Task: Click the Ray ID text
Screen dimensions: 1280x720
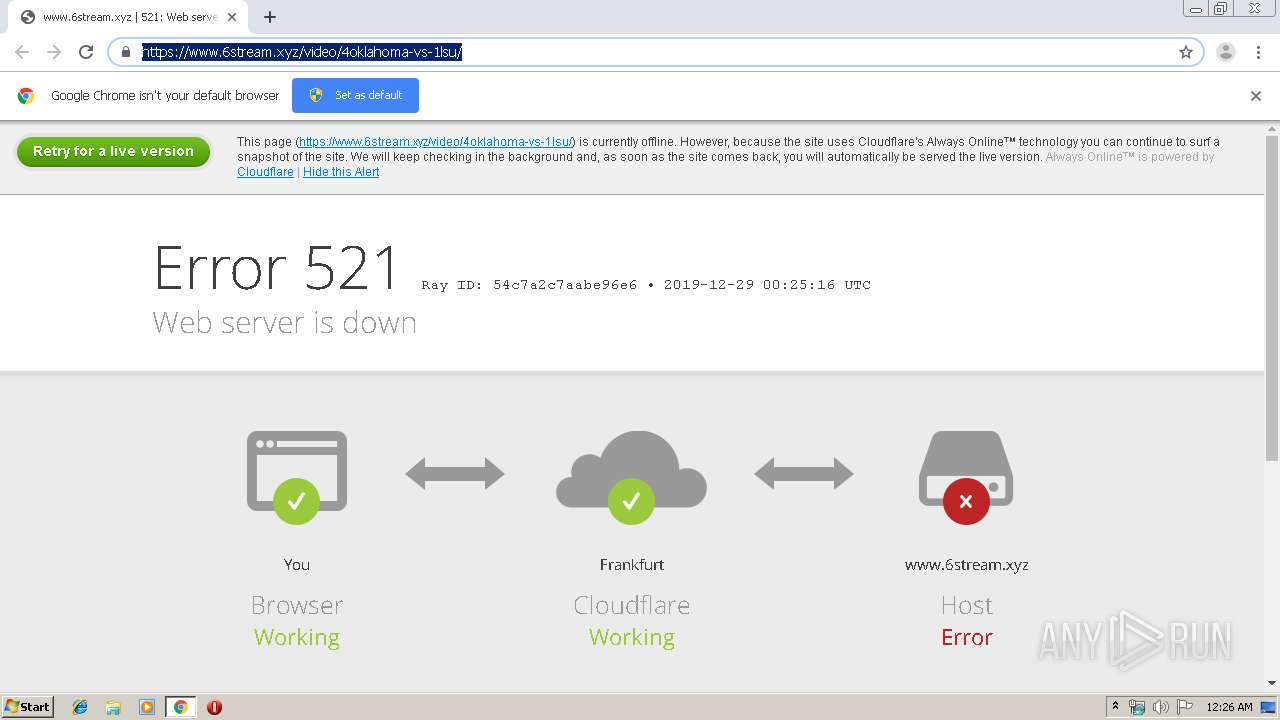Action: (646, 285)
